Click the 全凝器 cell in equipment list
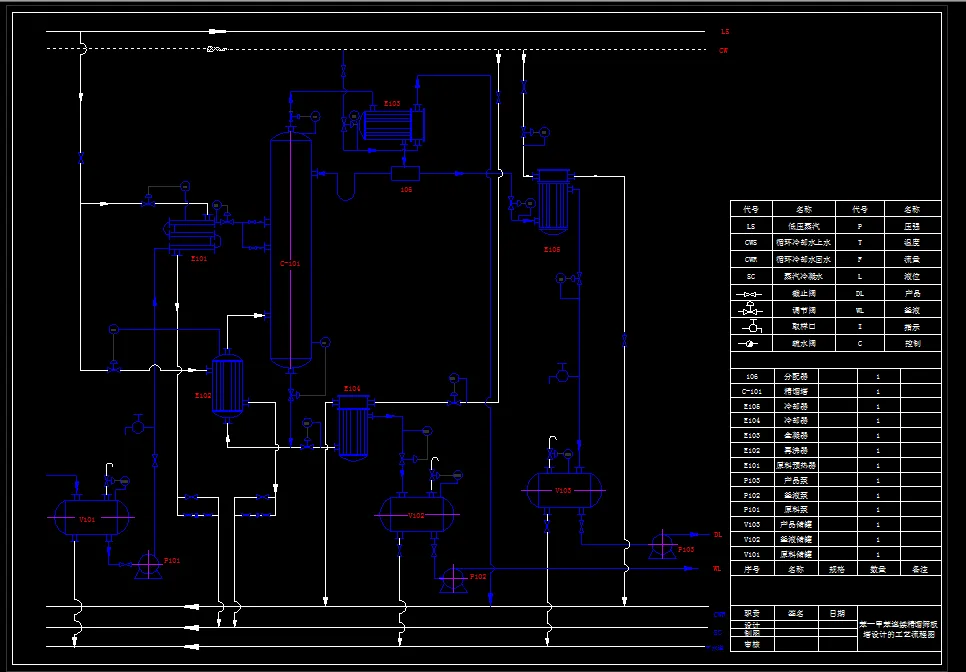 [795, 435]
